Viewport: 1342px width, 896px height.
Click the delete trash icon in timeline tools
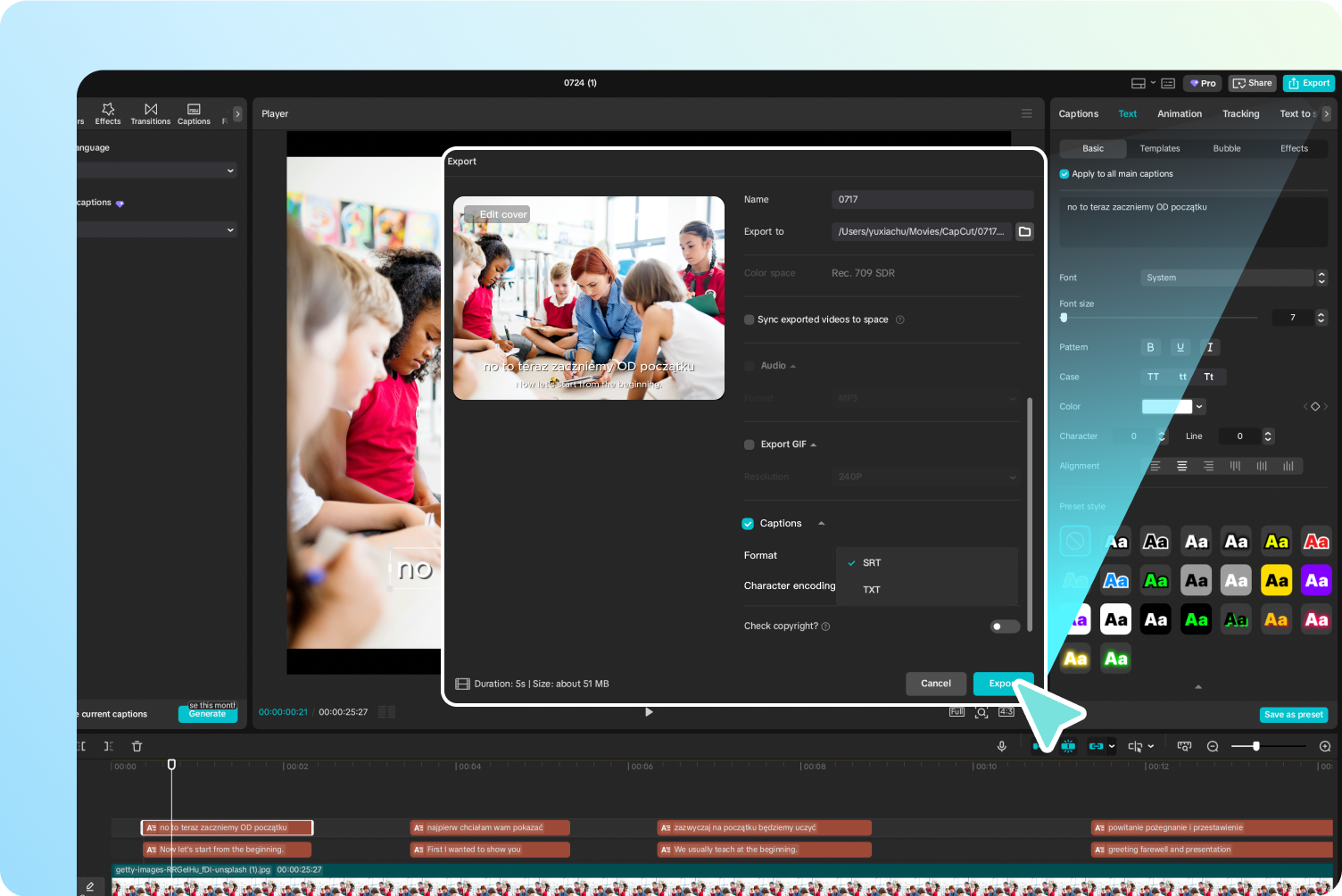[137, 746]
